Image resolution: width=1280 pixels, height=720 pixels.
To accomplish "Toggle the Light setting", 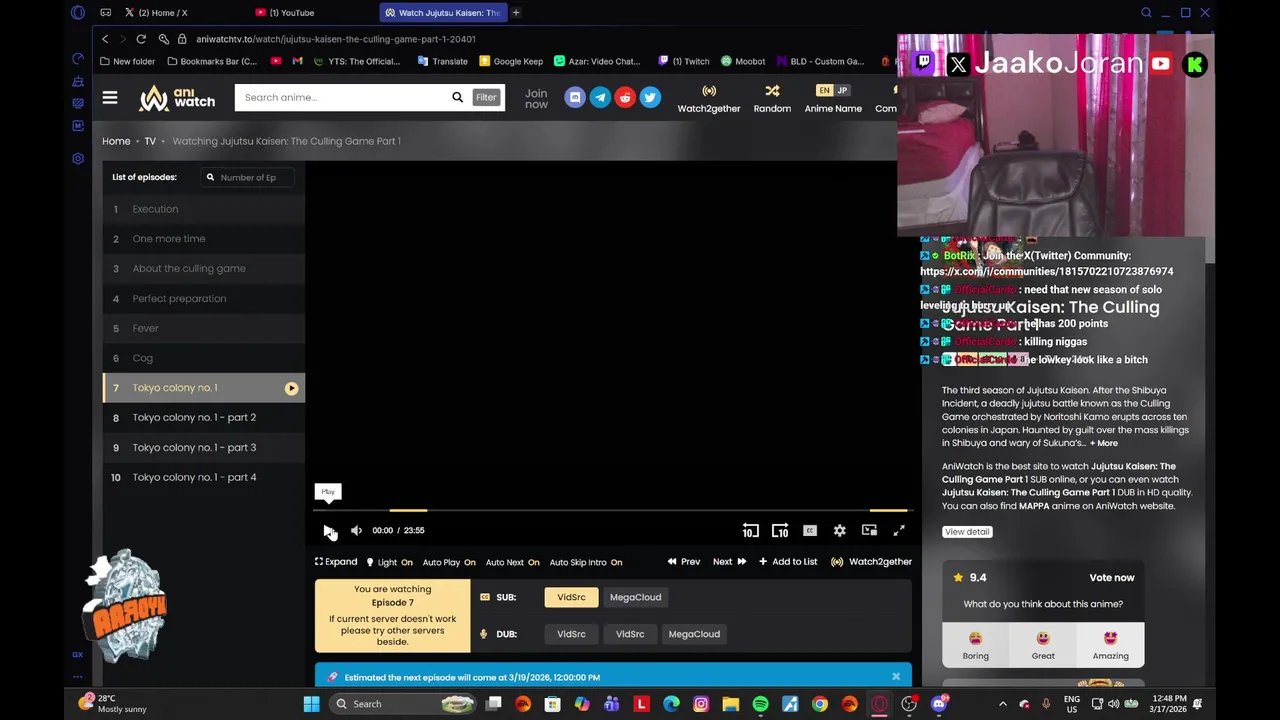I will (391, 562).
